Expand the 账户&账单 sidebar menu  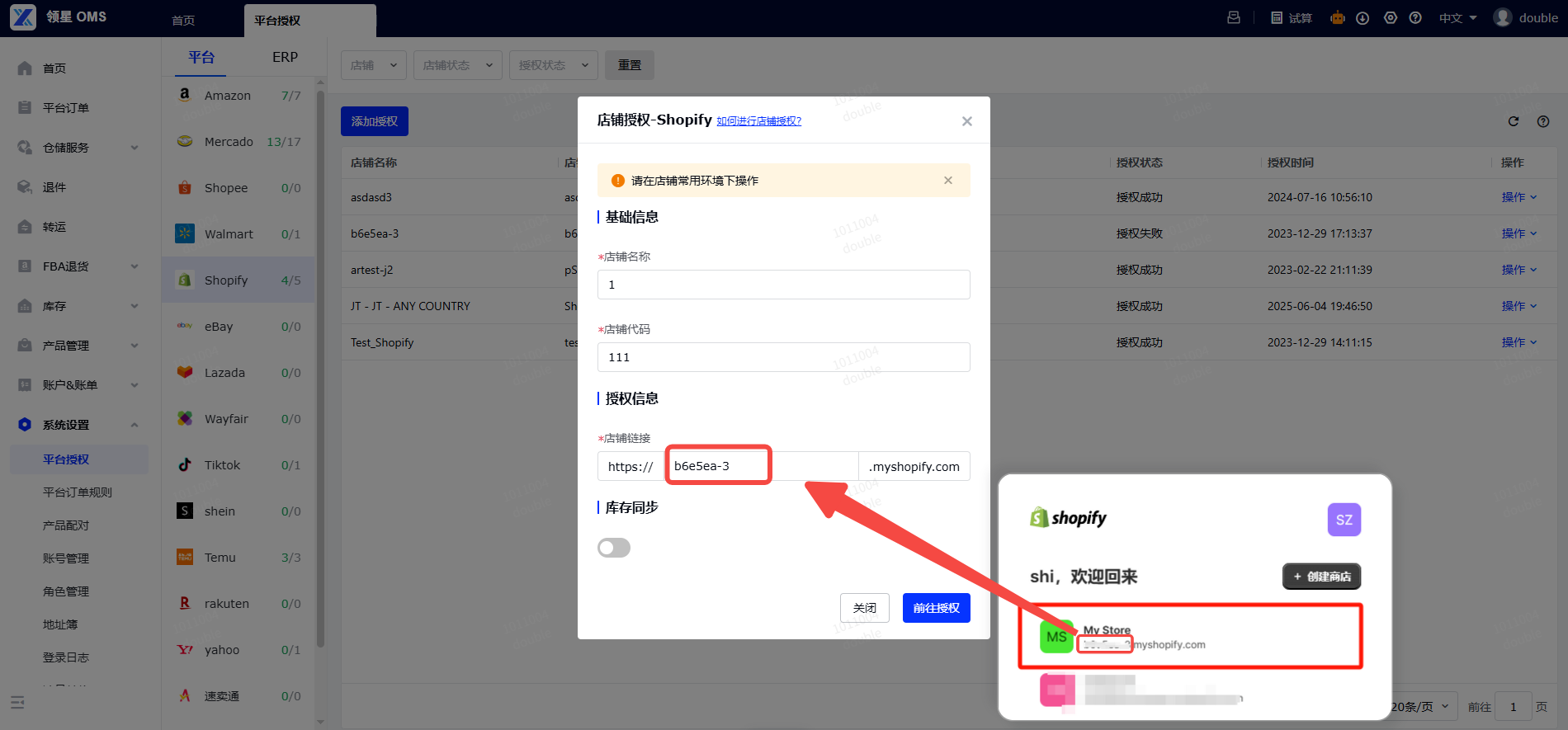[x=78, y=385]
